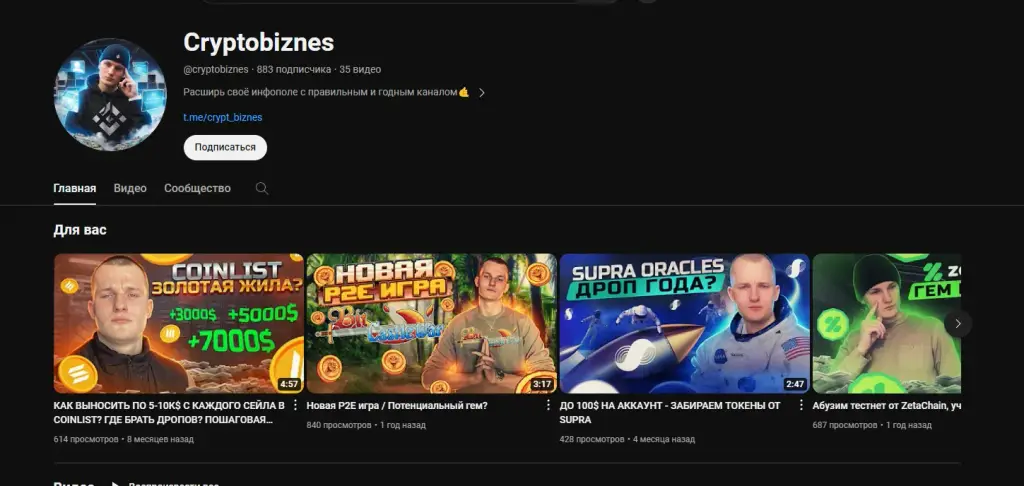Switch to the Главная tab
Image resolution: width=1024 pixels, height=486 pixels.
[x=74, y=188]
